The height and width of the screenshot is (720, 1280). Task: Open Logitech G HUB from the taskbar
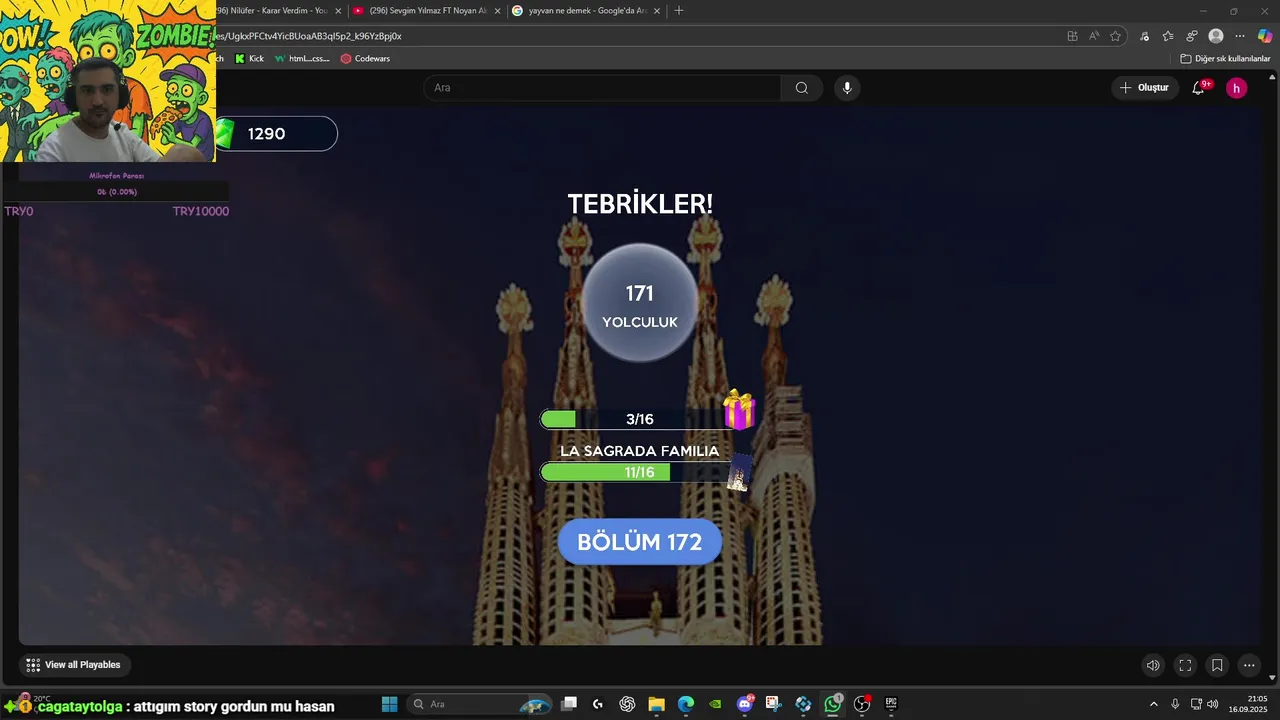click(598, 704)
